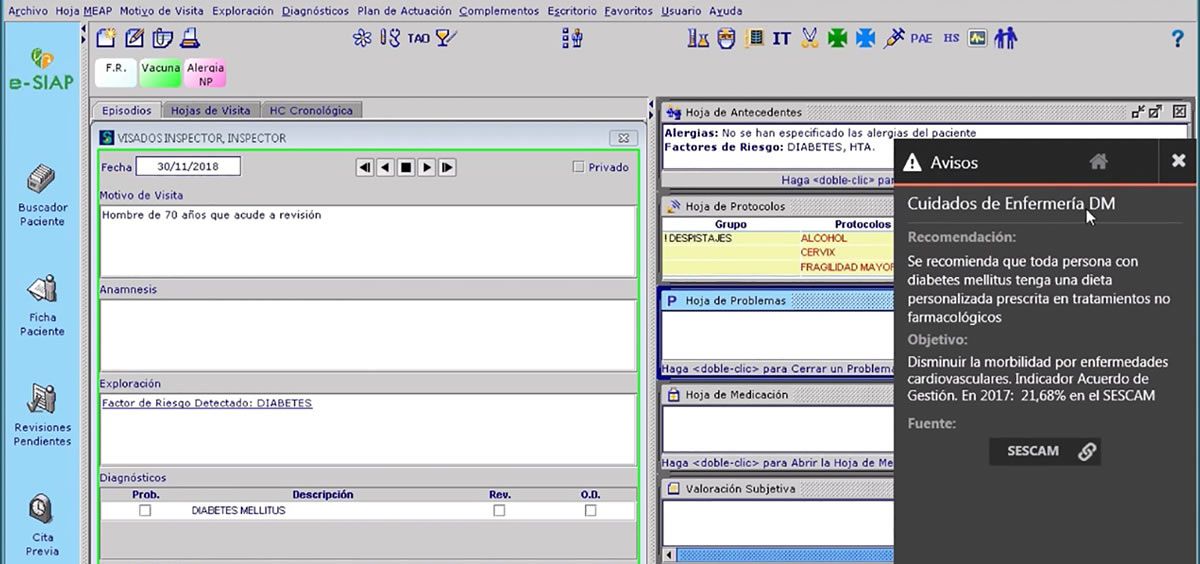Switch to the HC Cronológica tab
This screenshot has width=1200, height=564.
312,111
